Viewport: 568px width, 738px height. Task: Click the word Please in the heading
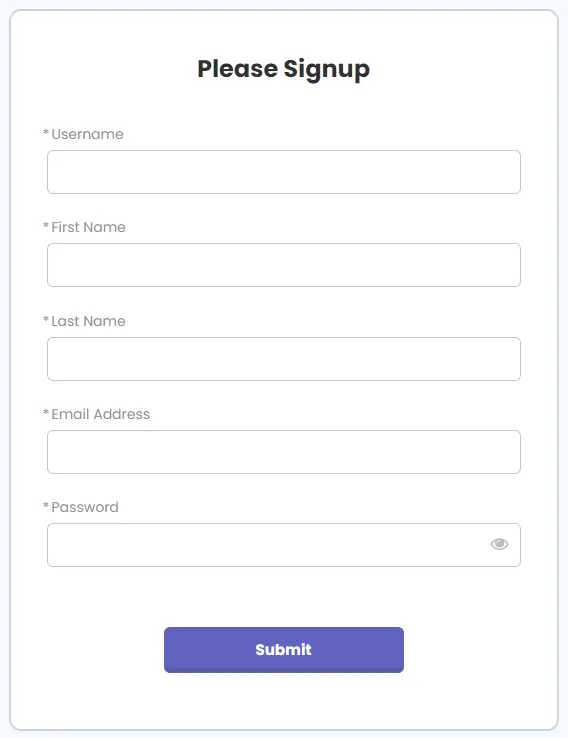click(x=238, y=69)
